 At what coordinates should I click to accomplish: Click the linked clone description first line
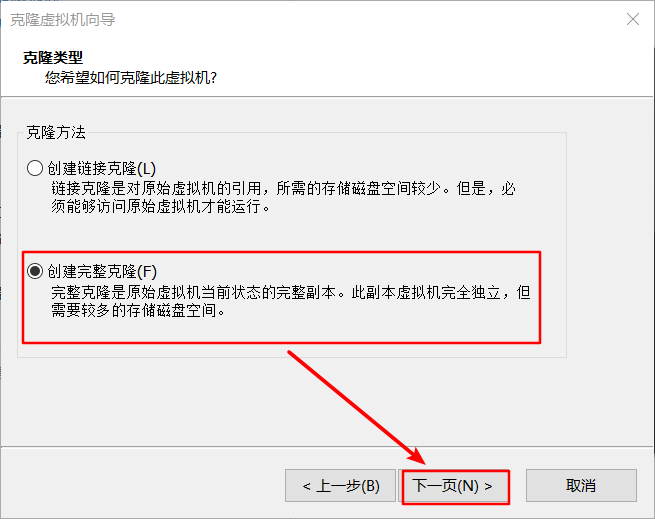pos(284,188)
